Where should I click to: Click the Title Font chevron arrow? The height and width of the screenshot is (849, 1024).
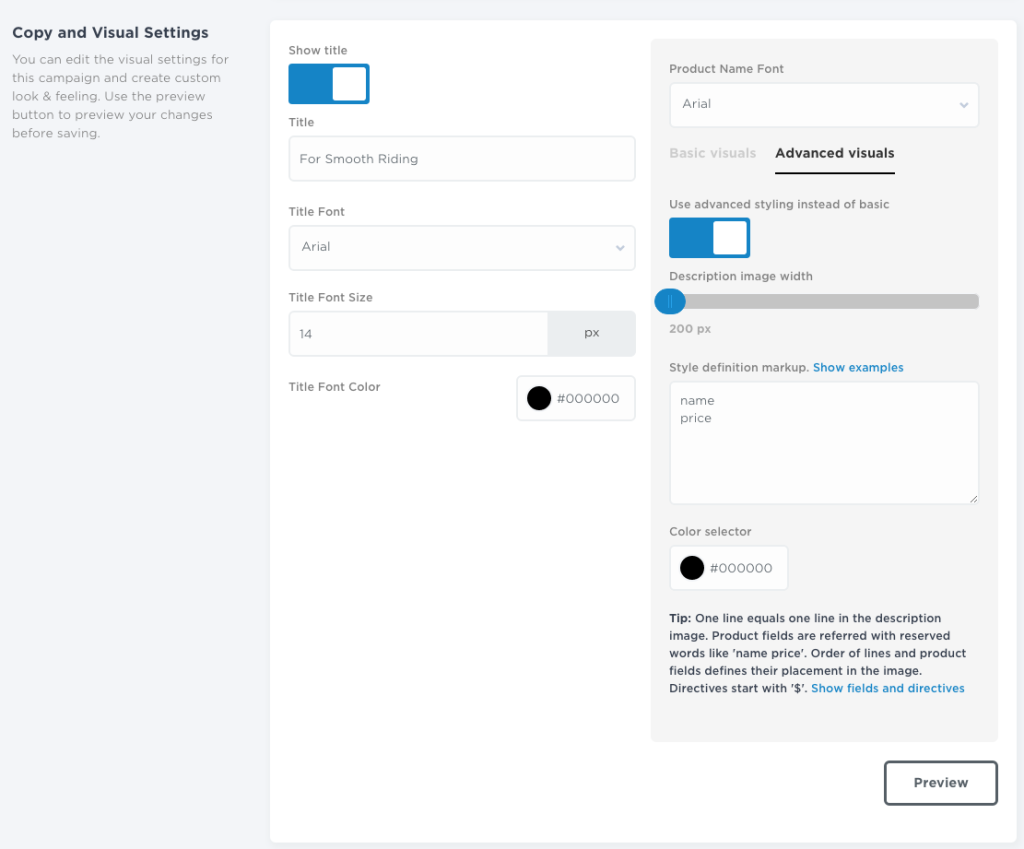click(620, 247)
